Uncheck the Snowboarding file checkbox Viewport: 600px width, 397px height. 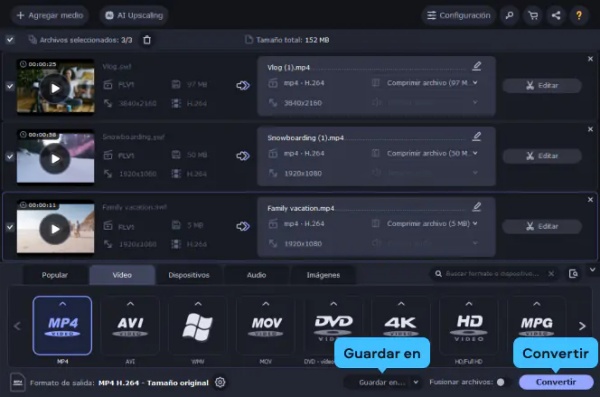pyautogui.click(x=10, y=157)
